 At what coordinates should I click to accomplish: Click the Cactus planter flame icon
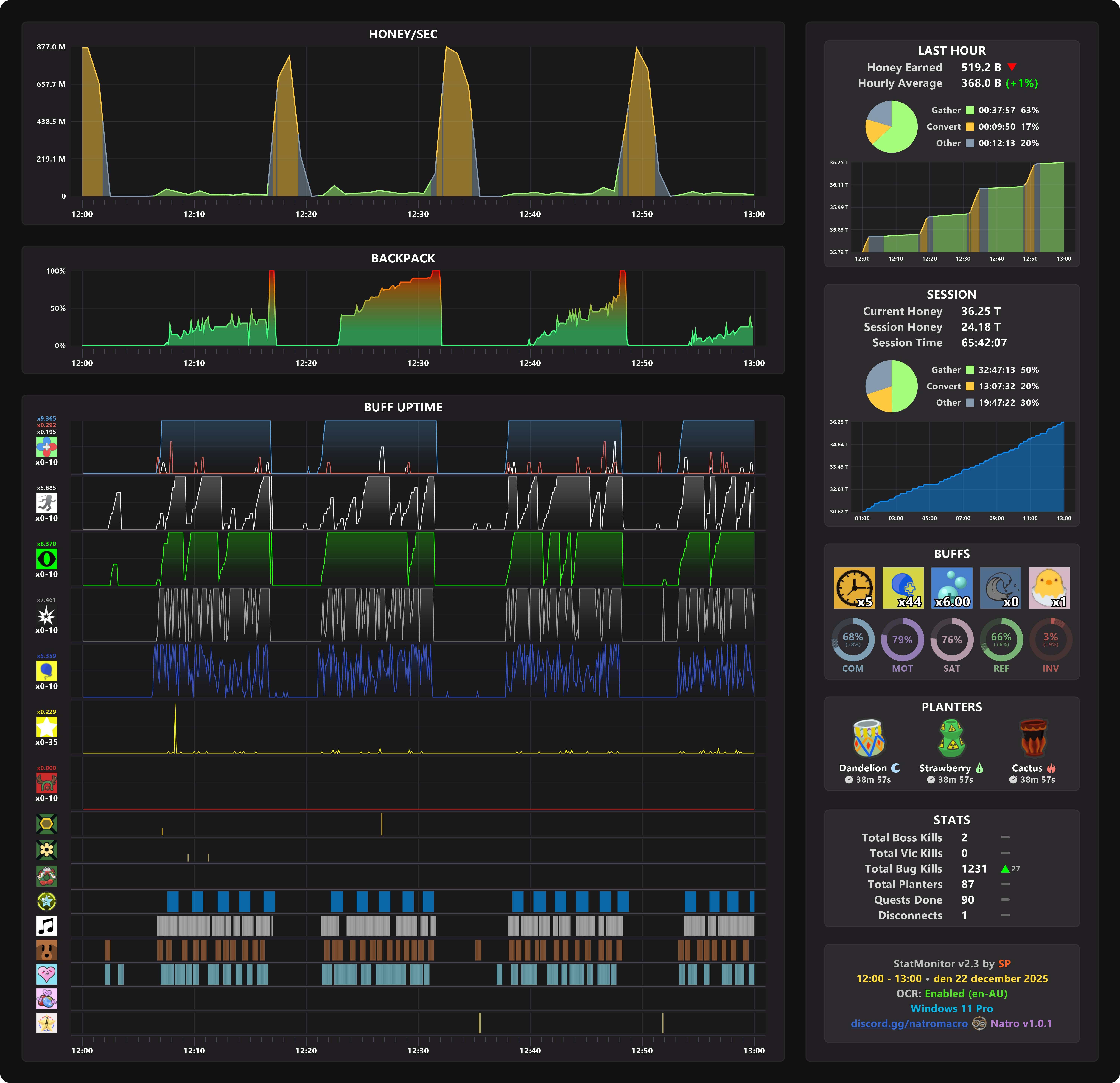click(1051, 768)
